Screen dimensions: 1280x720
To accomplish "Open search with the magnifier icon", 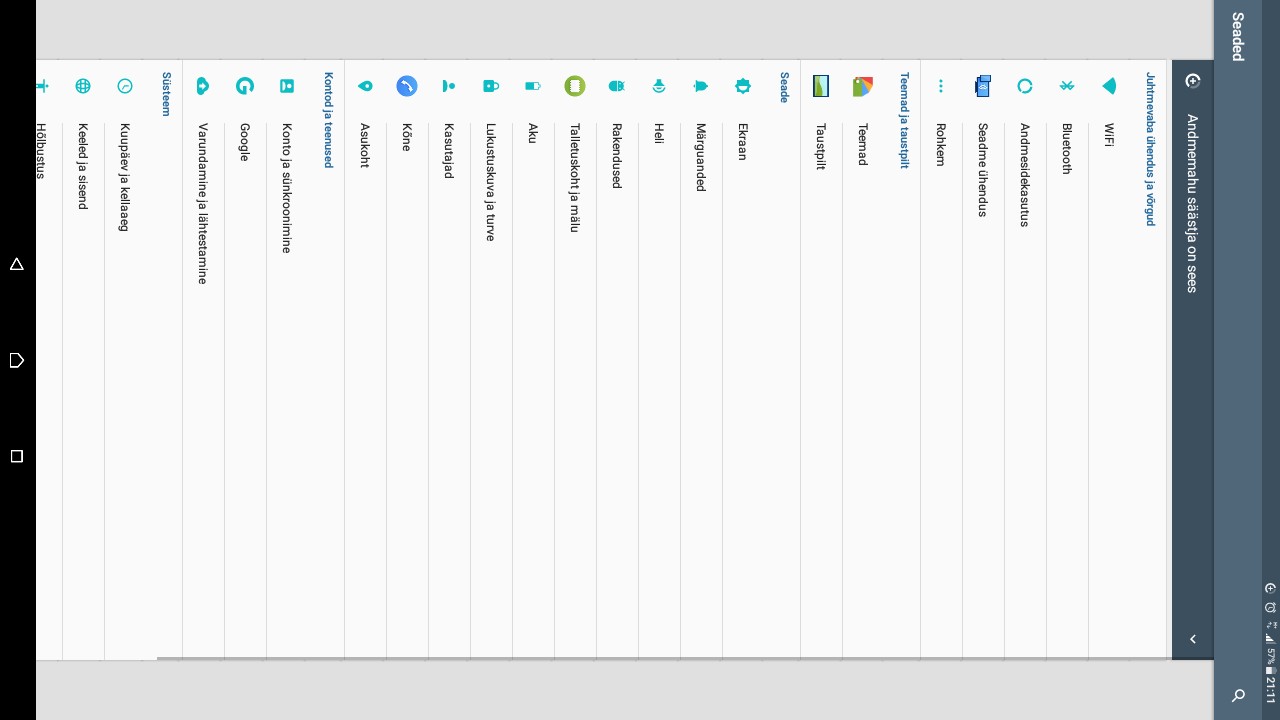I will 1239,695.
